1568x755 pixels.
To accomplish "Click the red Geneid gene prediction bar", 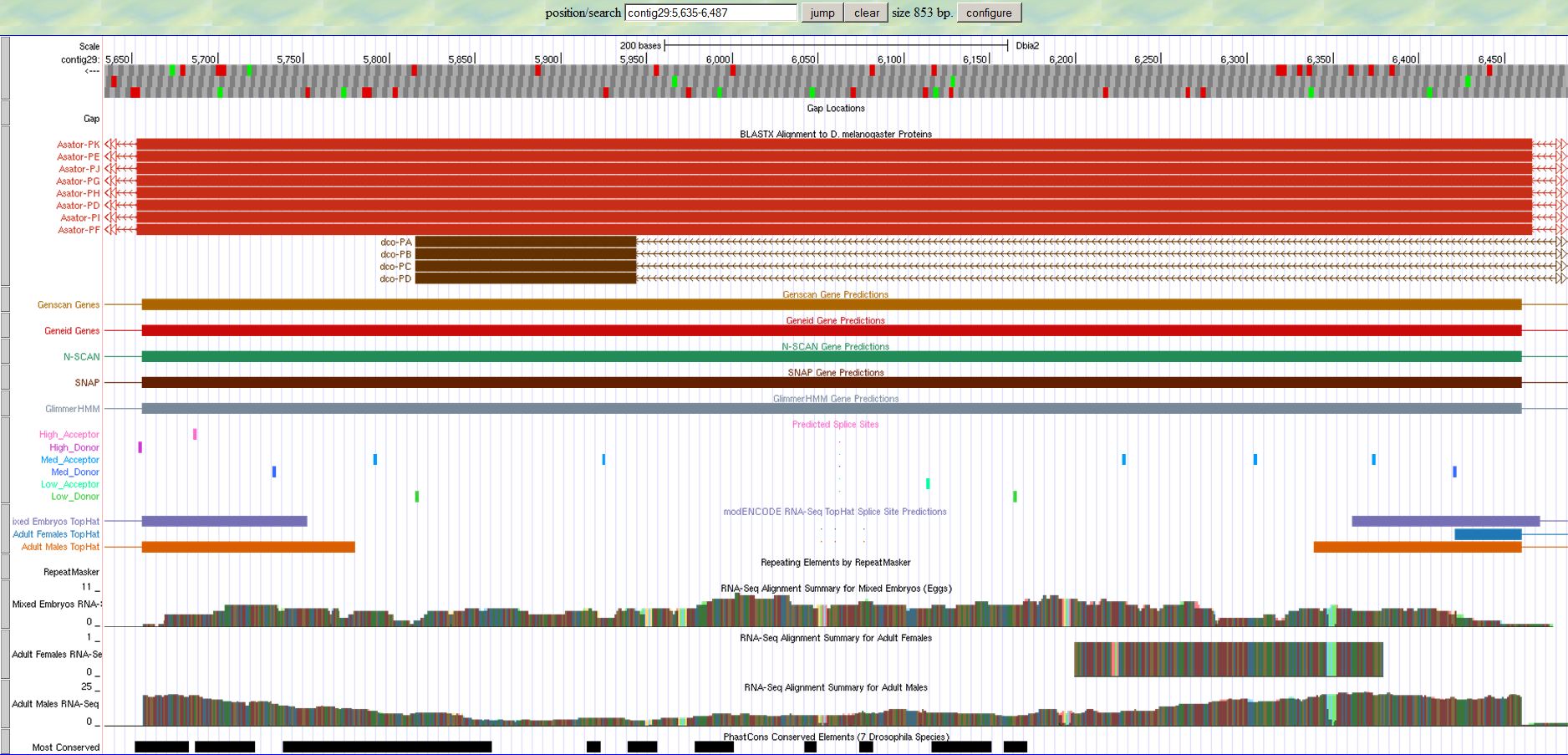I will click(x=832, y=331).
